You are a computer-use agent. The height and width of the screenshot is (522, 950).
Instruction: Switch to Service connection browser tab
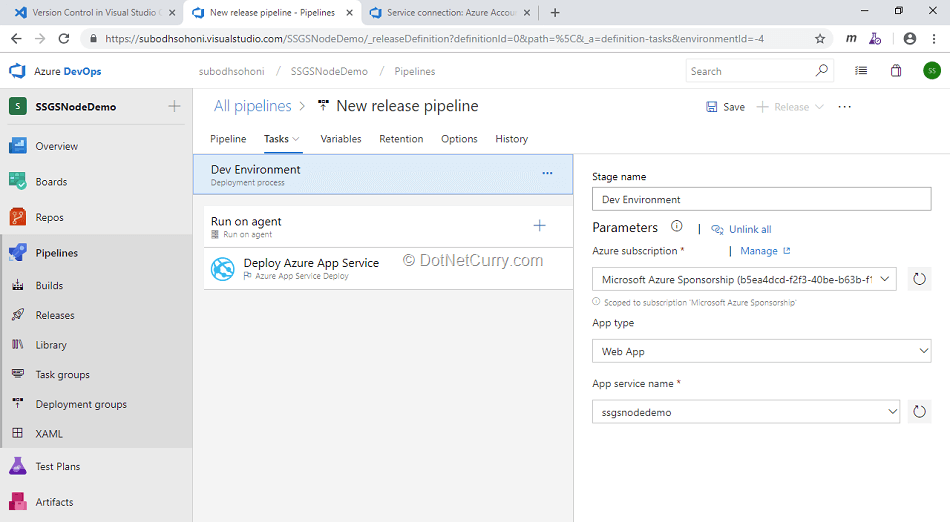pos(450,12)
